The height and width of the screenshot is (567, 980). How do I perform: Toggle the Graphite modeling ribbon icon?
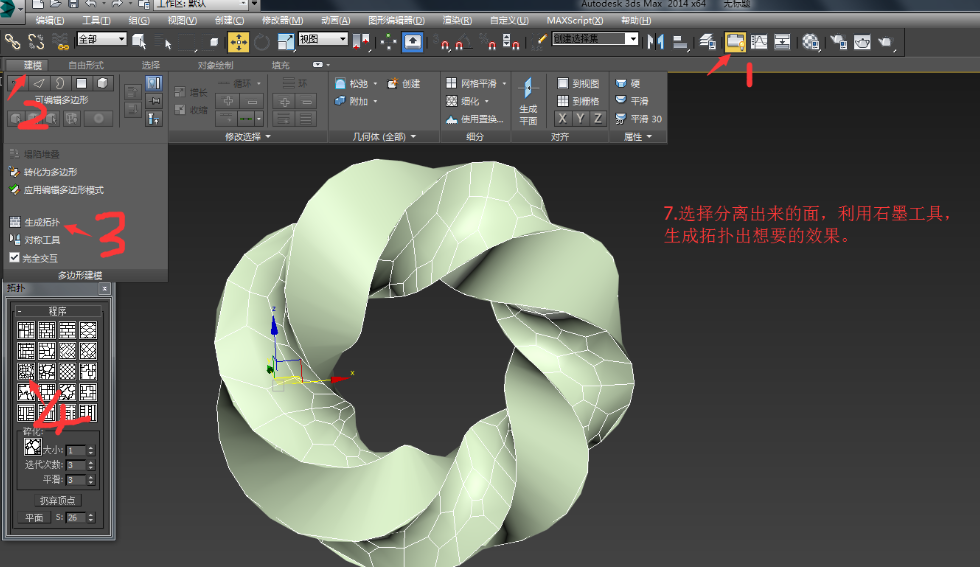click(x=735, y=41)
